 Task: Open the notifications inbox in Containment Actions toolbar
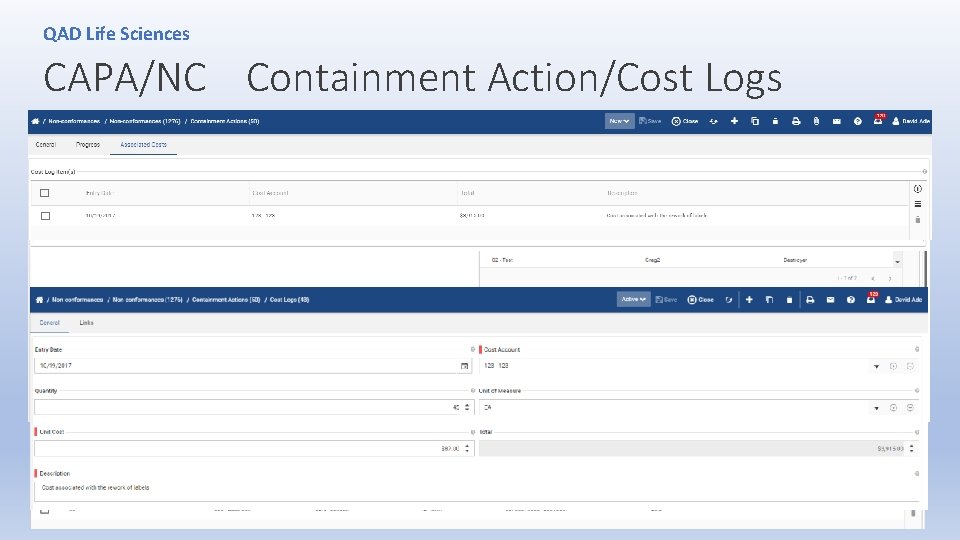click(878, 120)
